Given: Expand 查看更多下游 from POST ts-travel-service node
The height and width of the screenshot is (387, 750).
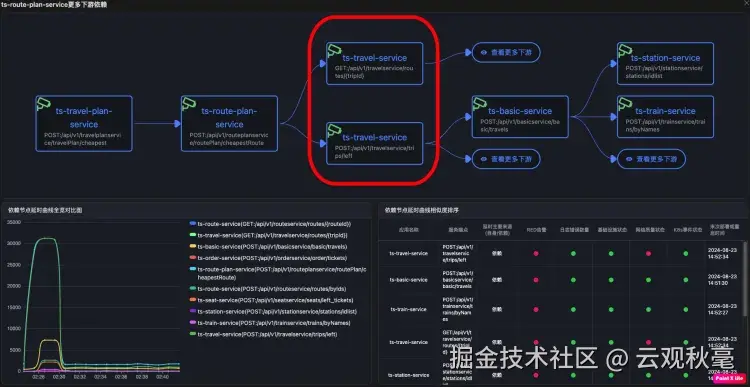Looking at the screenshot, I should [x=506, y=158].
